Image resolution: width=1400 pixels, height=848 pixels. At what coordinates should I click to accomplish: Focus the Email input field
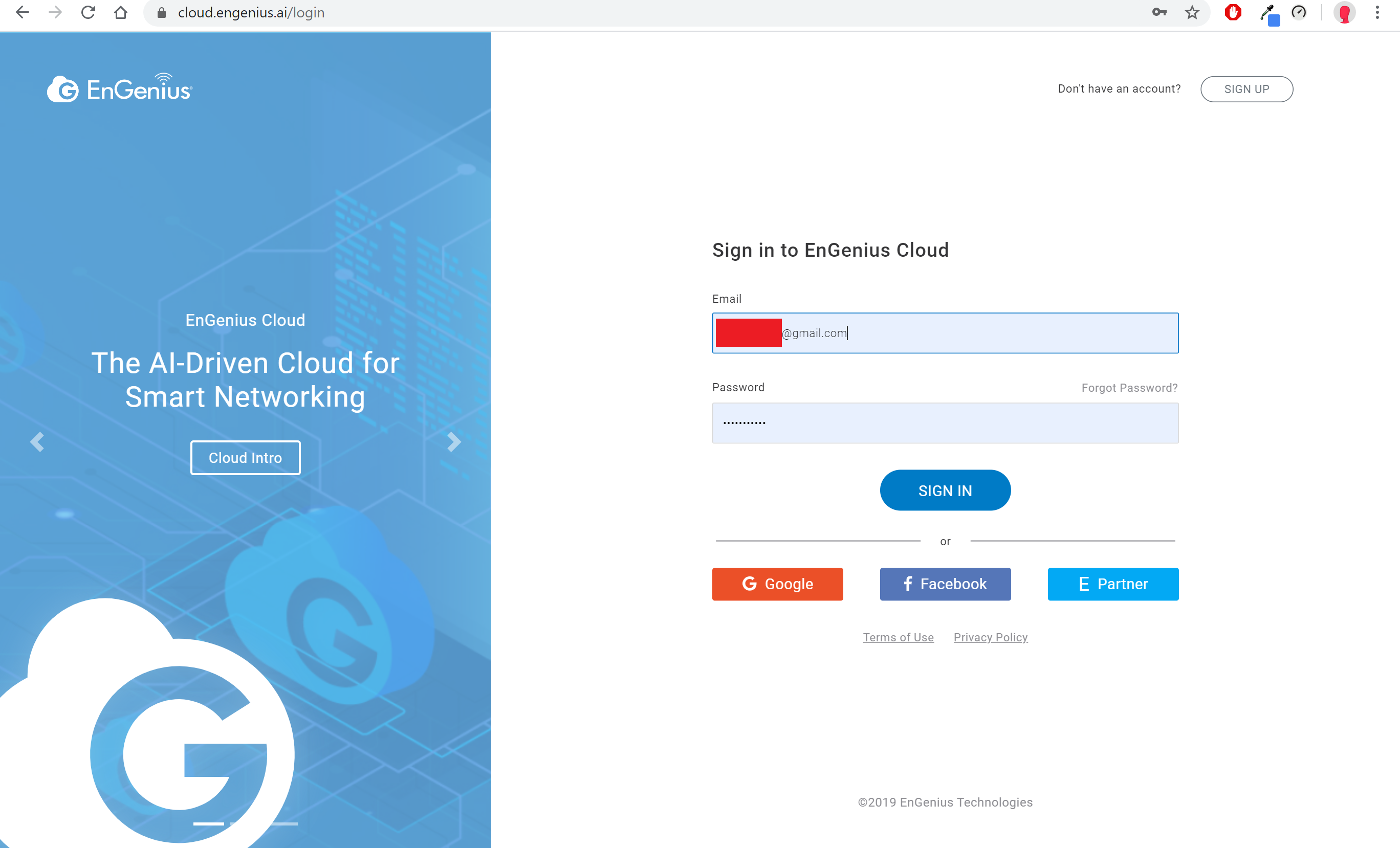coord(946,333)
